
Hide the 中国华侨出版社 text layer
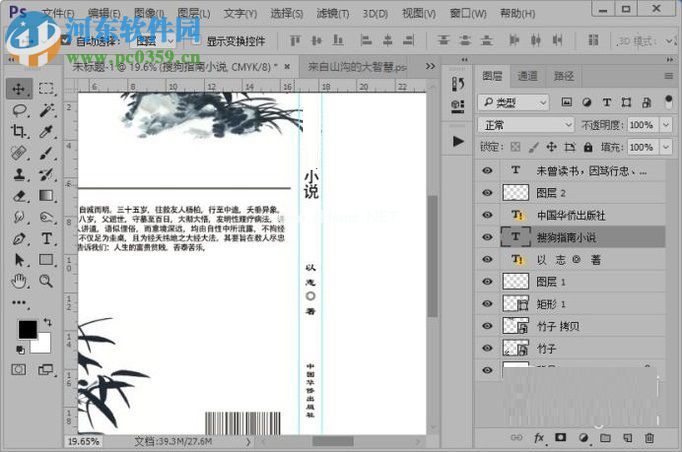487,214
